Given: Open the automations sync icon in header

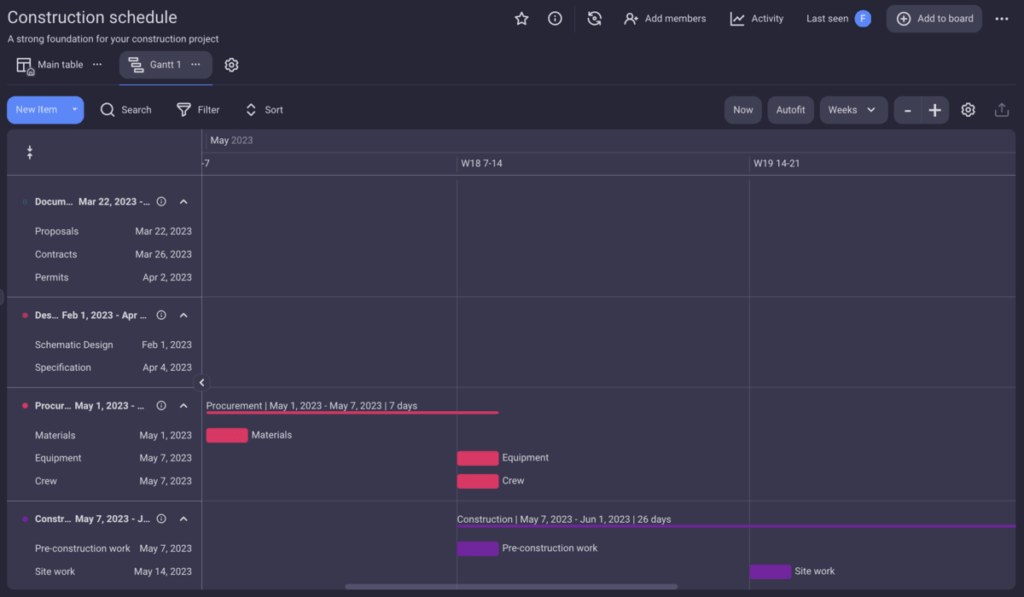Looking at the screenshot, I should tap(594, 19).
